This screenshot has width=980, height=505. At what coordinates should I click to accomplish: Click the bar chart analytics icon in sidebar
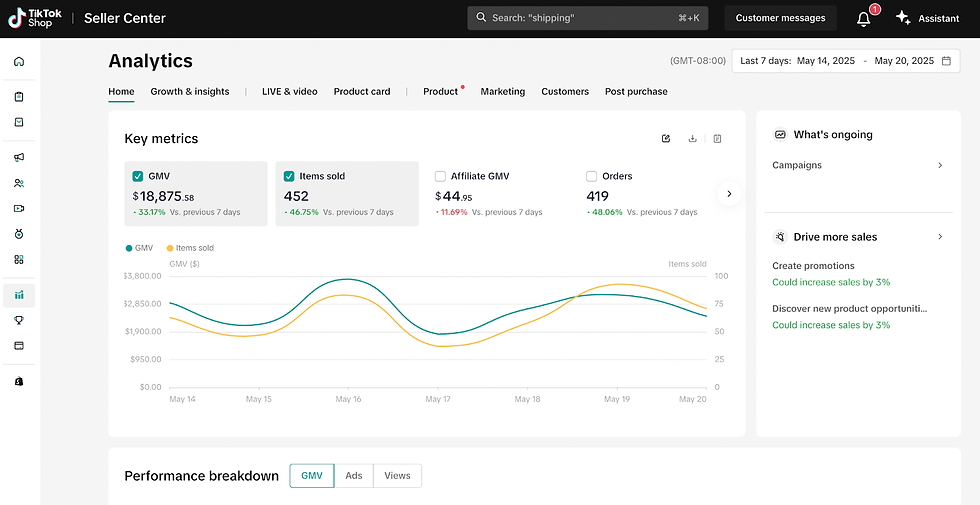click(19, 295)
